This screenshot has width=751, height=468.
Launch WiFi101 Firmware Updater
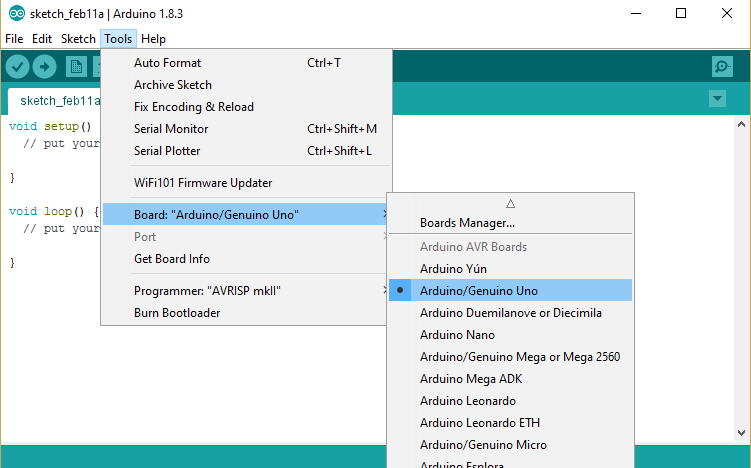click(245, 183)
